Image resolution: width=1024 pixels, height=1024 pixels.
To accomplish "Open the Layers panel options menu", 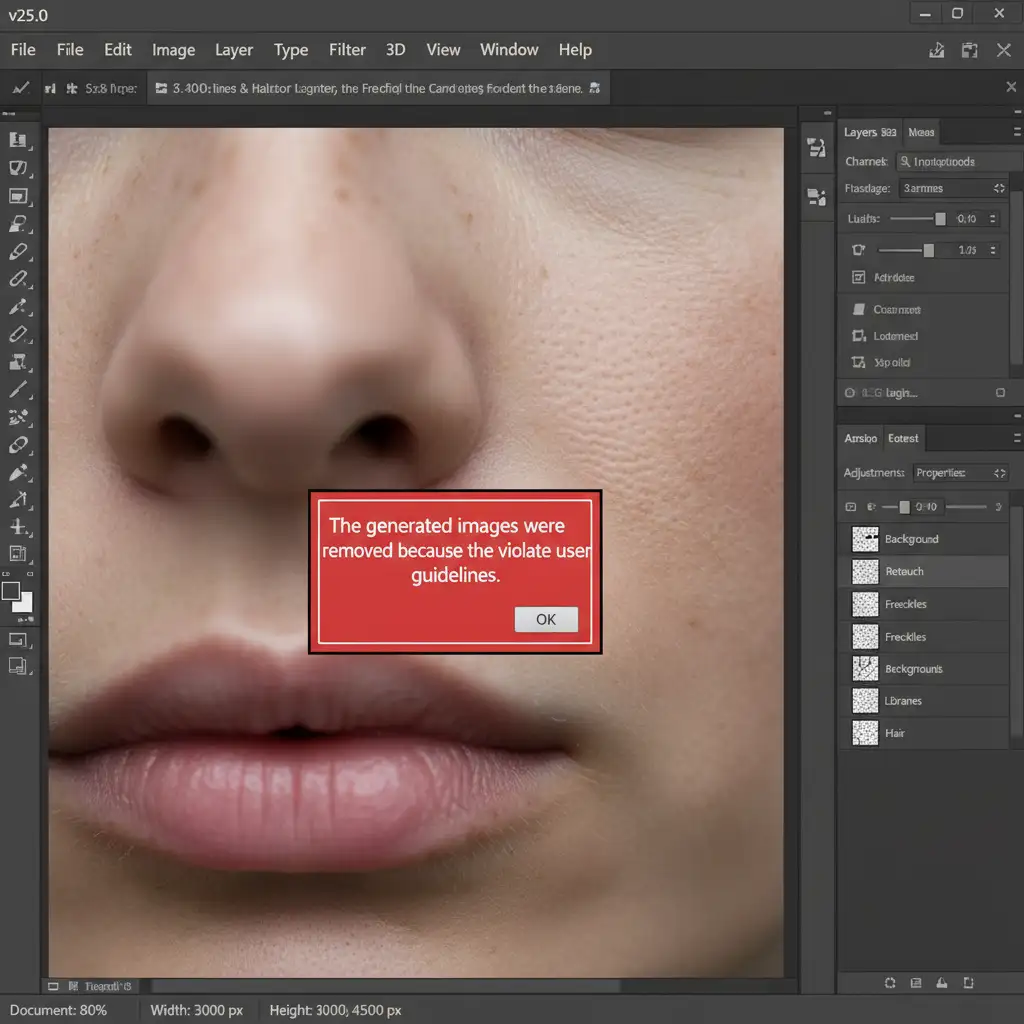I will [x=1015, y=132].
